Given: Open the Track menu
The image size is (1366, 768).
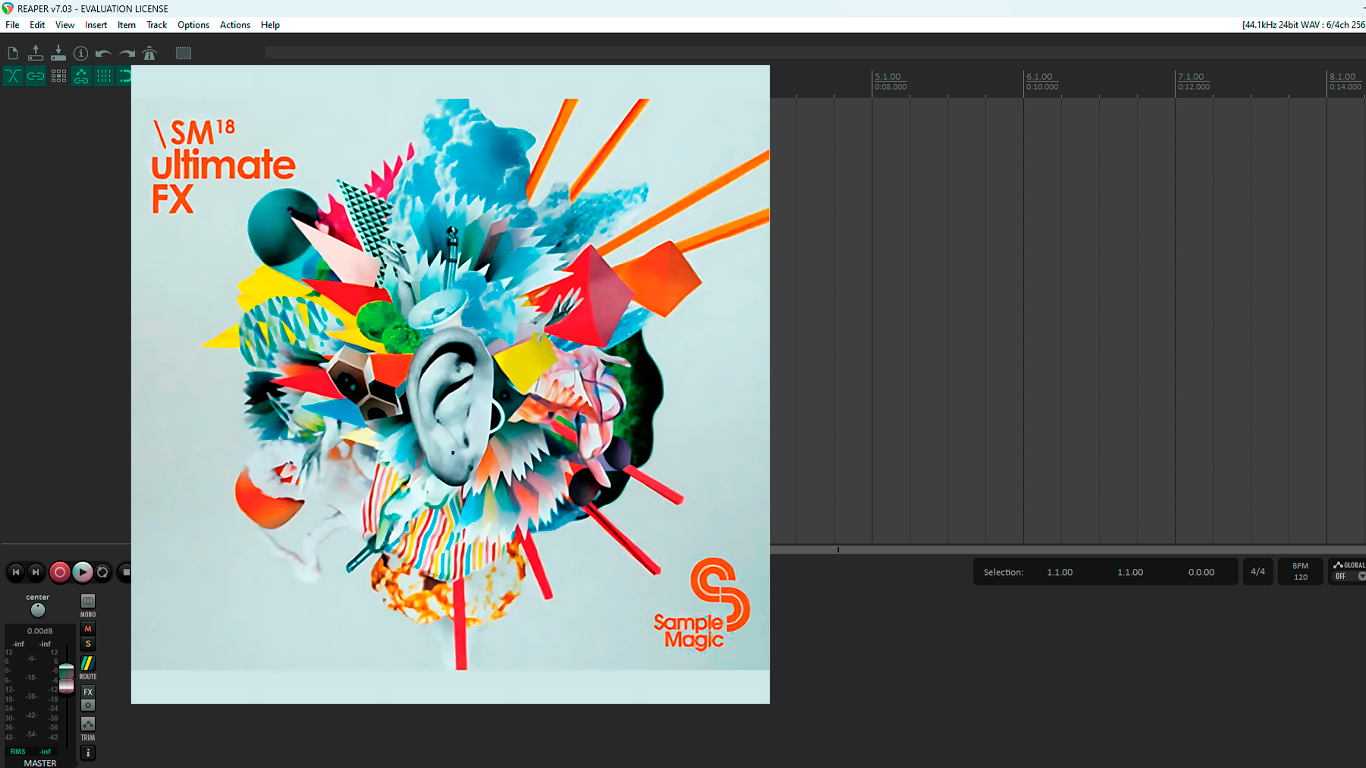Looking at the screenshot, I should 157,25.
